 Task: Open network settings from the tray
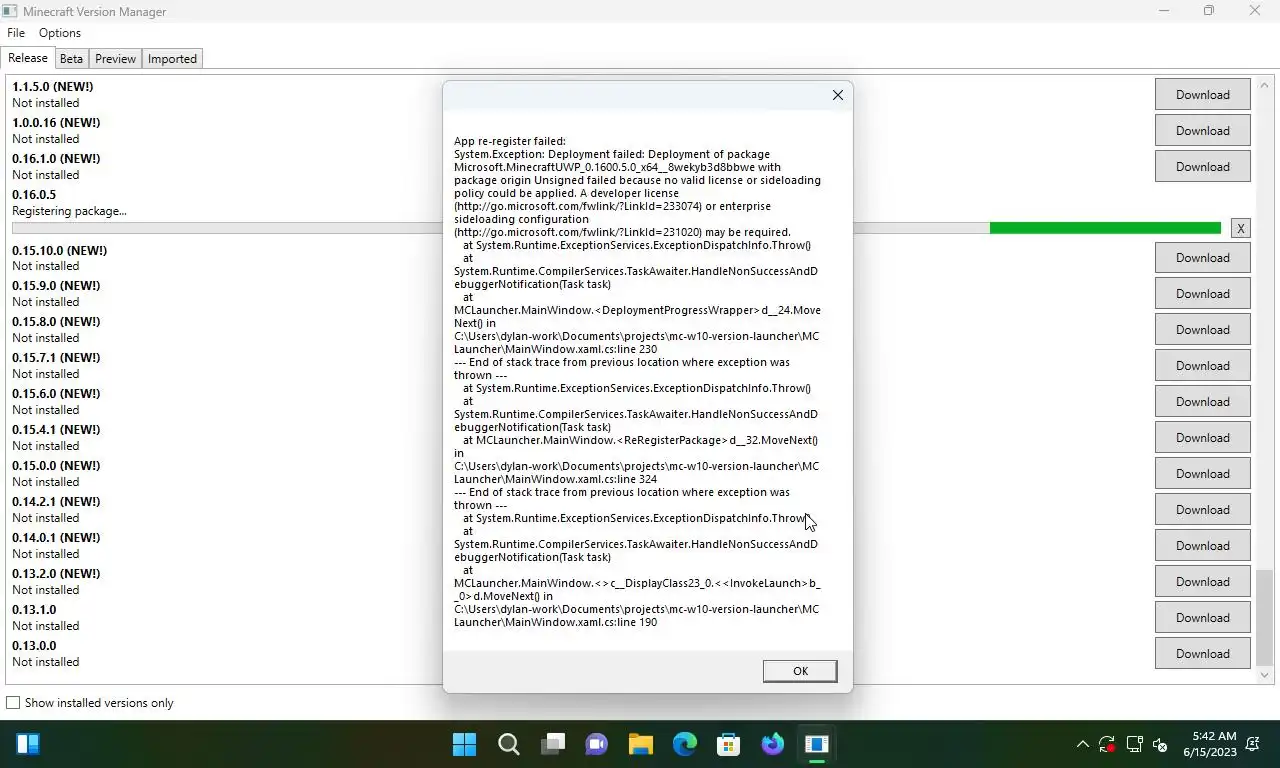(x=1135, y=744)
